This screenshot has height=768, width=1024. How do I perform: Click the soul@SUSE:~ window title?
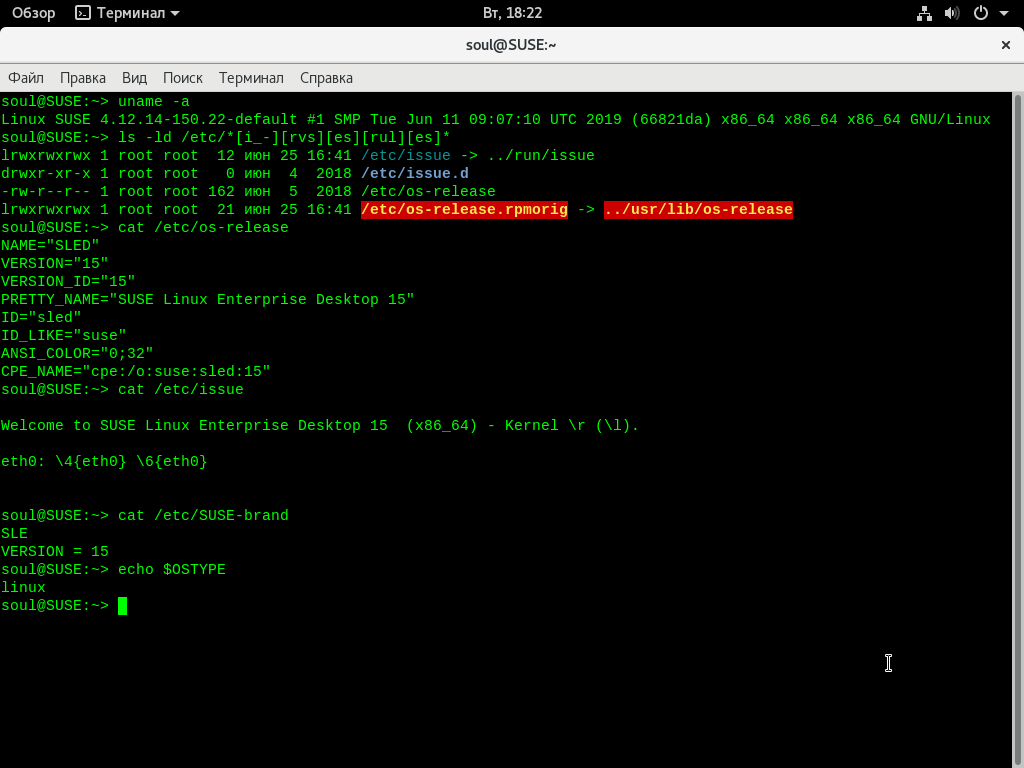pos(511,45)
